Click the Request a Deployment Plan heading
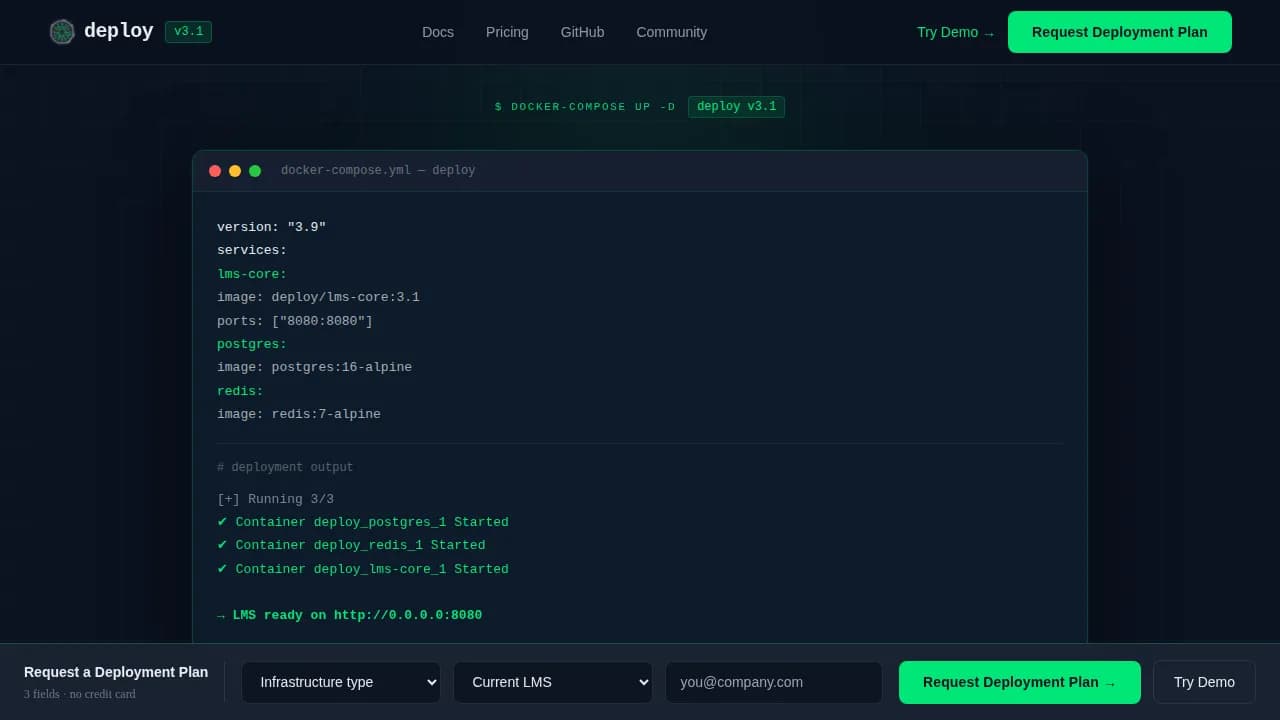The height and width of the screenshot is (720, 1280). pyautogui.click(x=116, y=672)
